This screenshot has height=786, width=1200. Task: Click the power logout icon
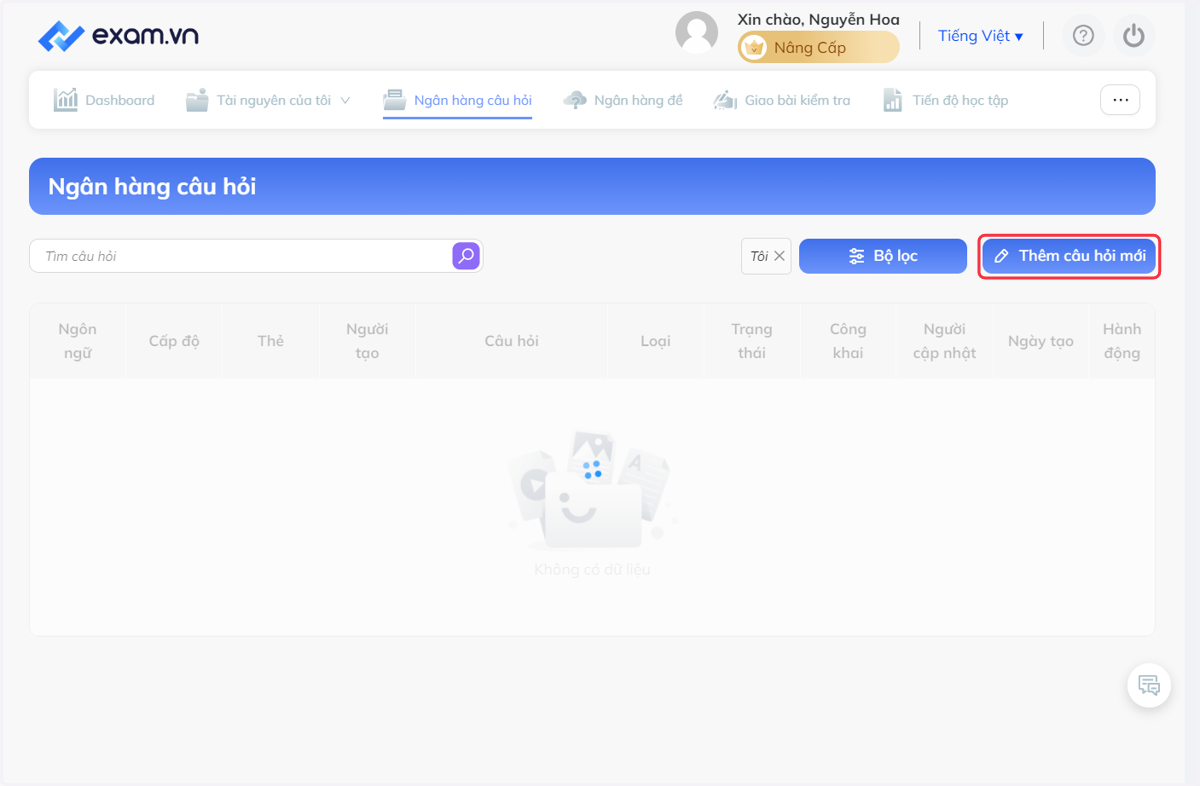[x=1133, y=36]
